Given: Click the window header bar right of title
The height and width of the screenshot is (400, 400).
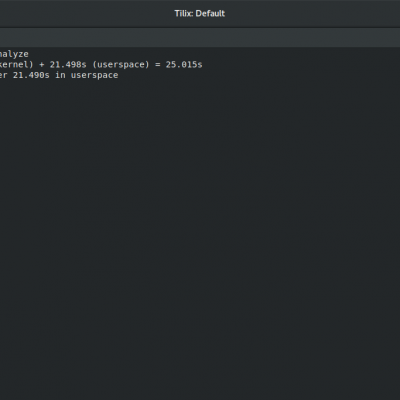Looking at the screenshot, I should click(313, 13).
